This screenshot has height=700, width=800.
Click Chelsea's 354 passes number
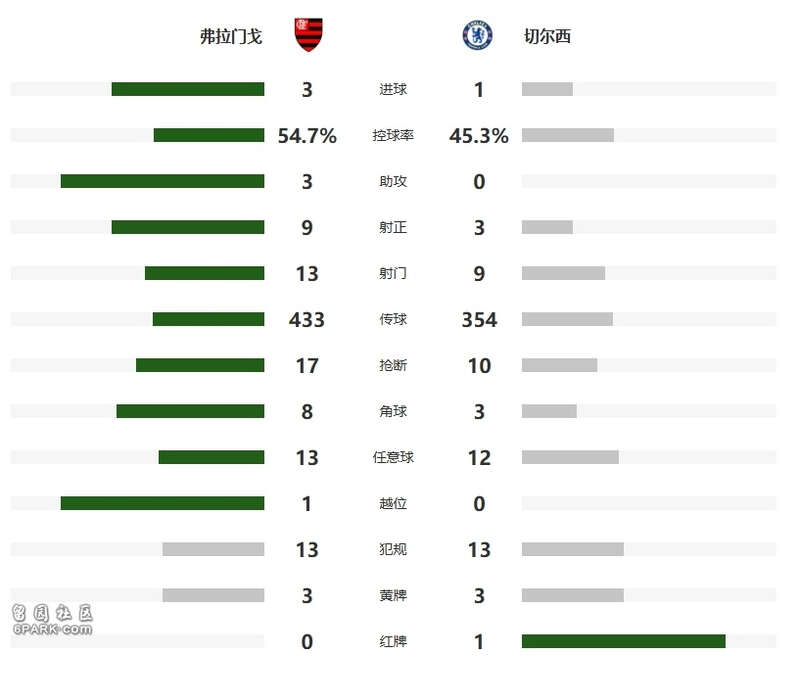point(479,320)
